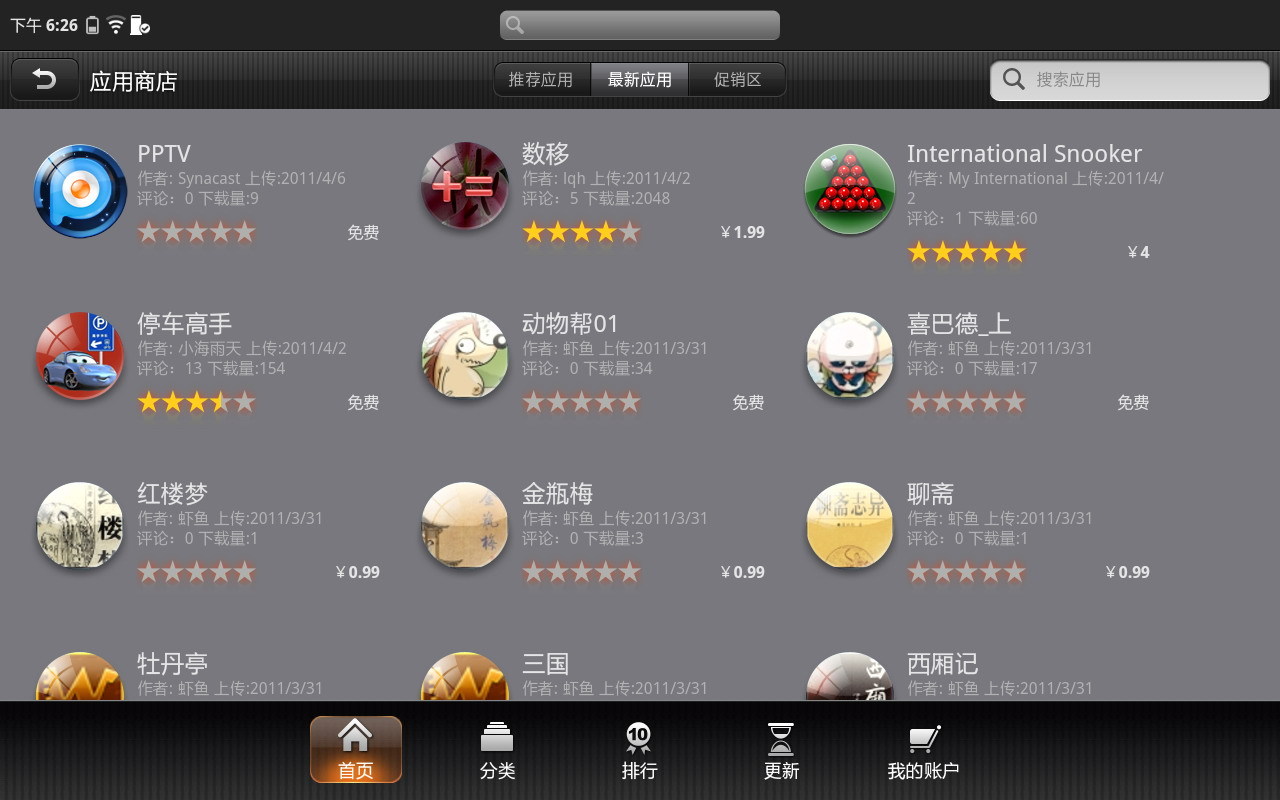1280x800 pixels.
Task: Go to 分类 category icon
Action: (x=497, y=738)
